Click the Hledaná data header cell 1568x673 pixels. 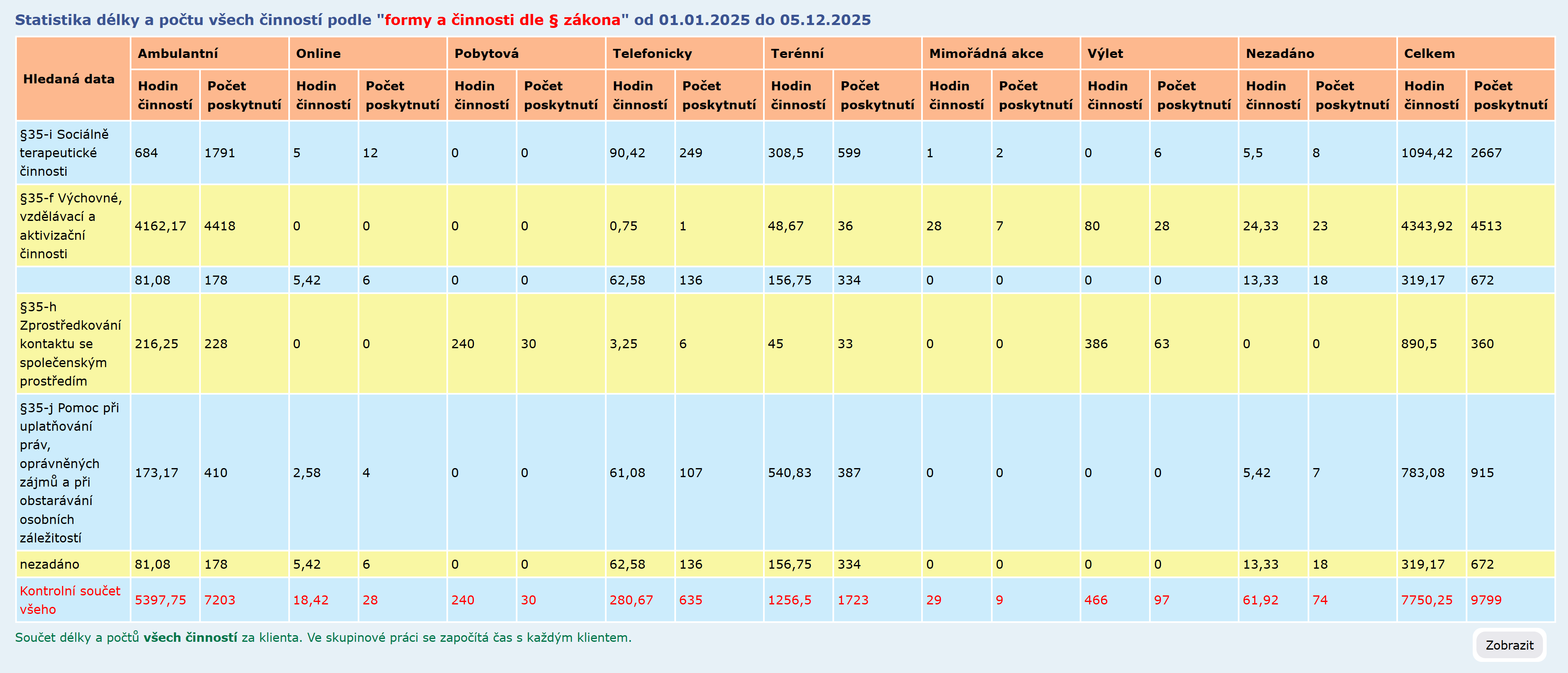point(69,79)
